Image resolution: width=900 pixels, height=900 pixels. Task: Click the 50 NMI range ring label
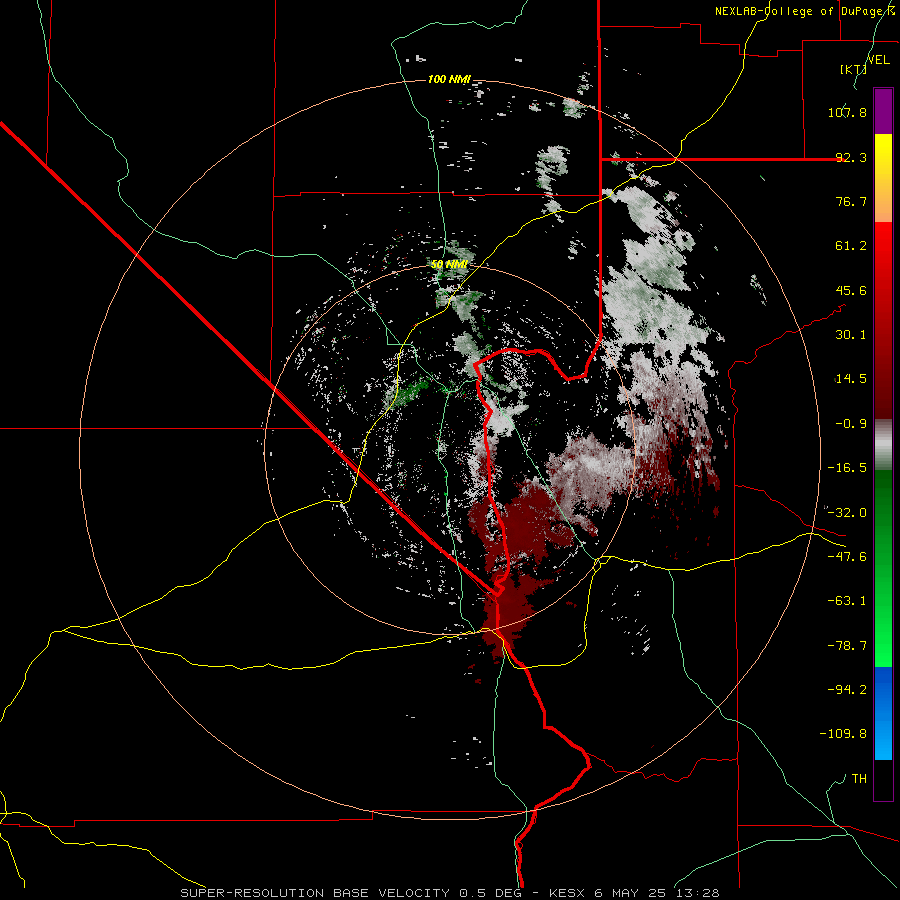(449, 265)
